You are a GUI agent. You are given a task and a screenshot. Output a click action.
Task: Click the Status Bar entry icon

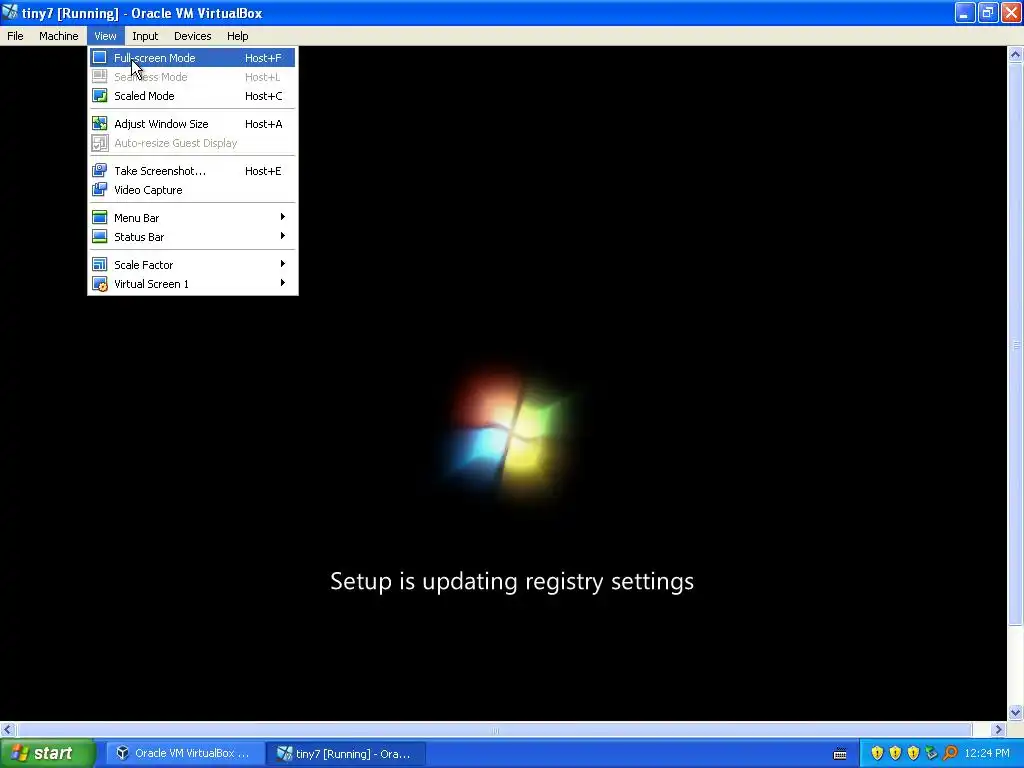pos(99,236)
